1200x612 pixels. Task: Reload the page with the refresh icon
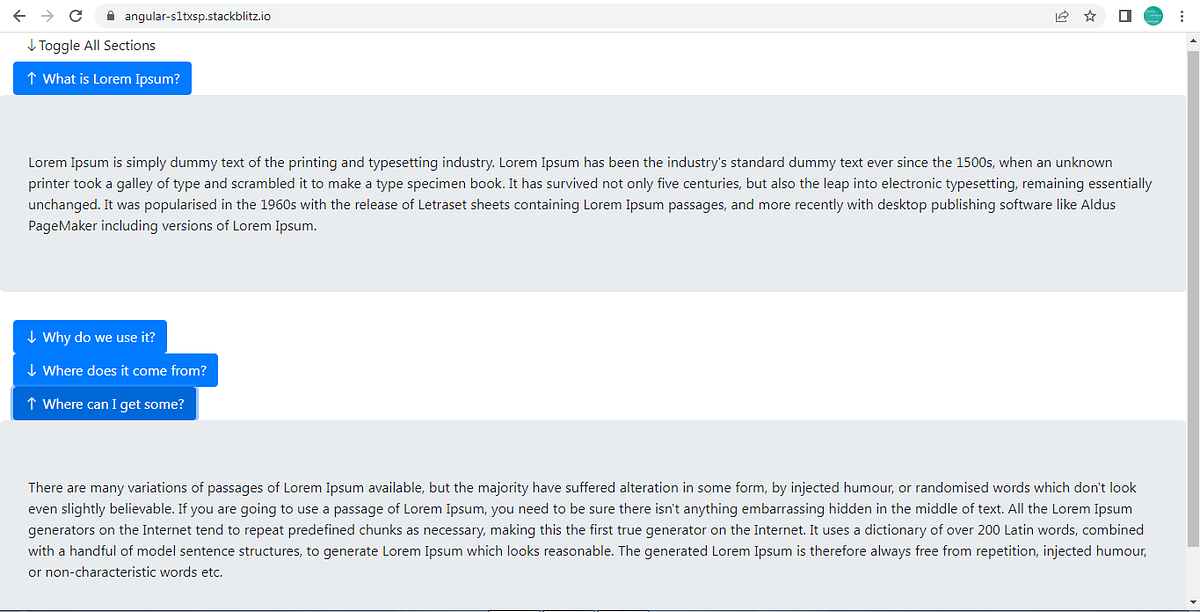point(75,16)
